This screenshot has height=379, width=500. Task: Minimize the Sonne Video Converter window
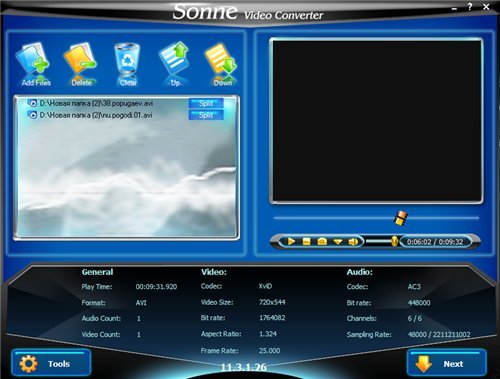(x=454, y=8)
